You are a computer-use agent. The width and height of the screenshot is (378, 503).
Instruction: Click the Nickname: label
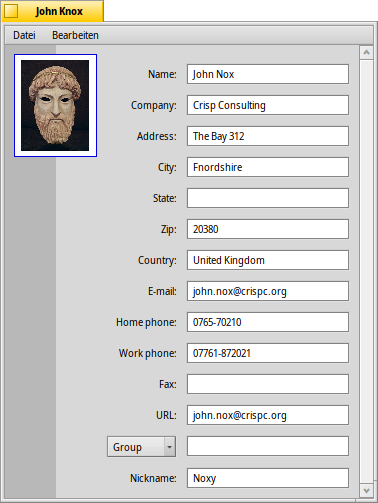click(153, 478)
